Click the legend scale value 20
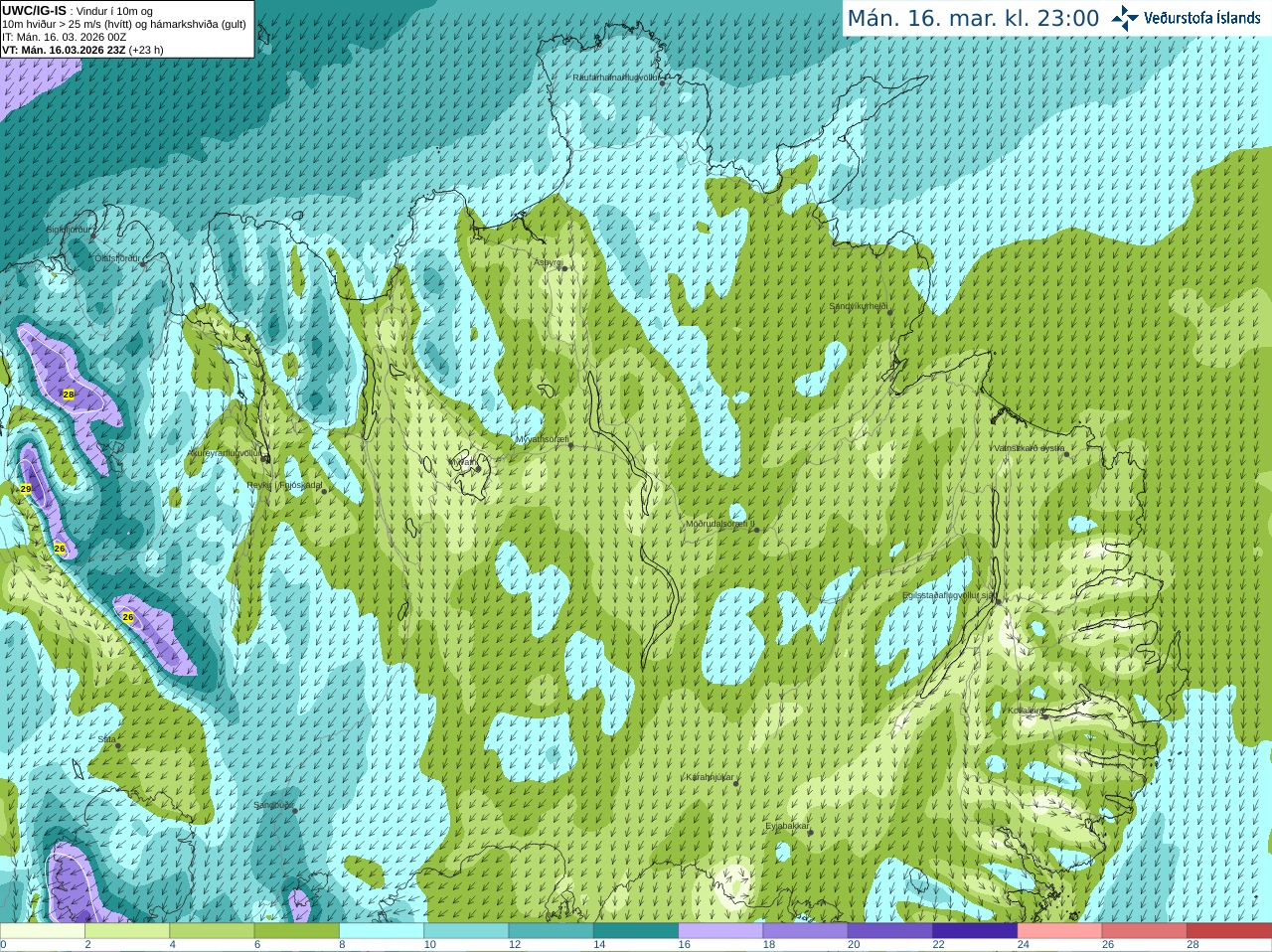 [854, 945]
